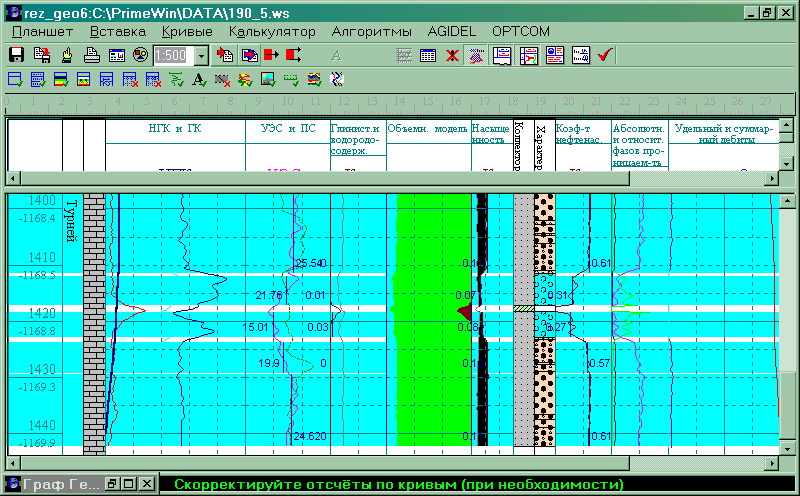Toggle the red-green layout scheme button

(x=529, y=55)
